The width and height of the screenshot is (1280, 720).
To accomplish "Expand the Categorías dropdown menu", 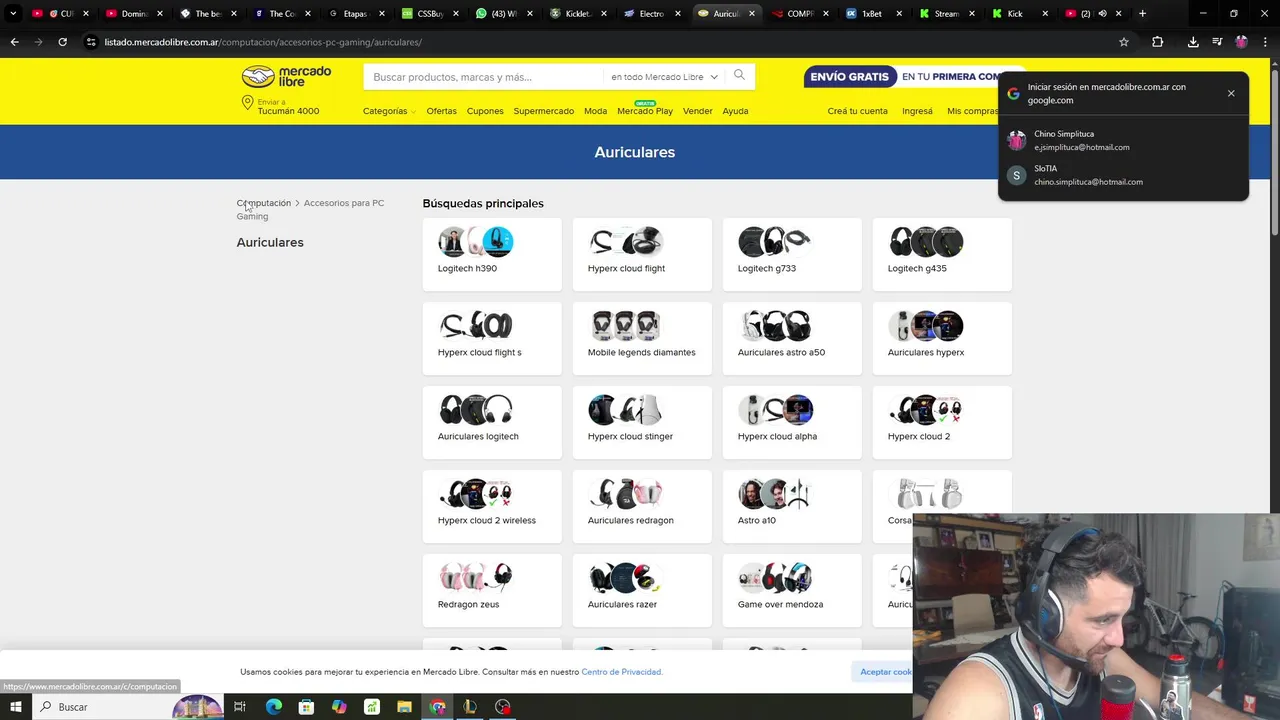I will (389, 111).
